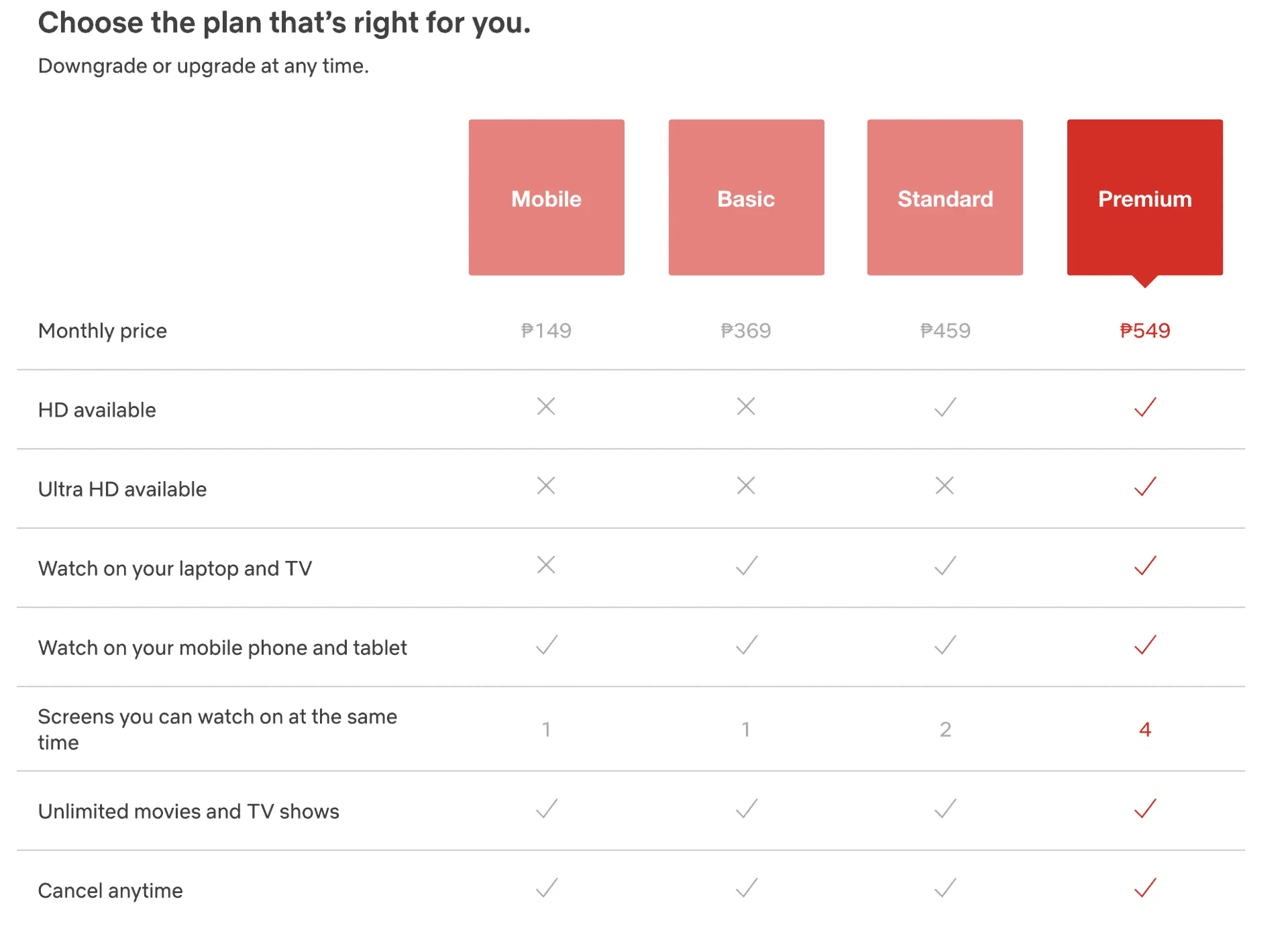The image size is (1288, 934).
Task: Select the Basic plan tile
Action: 746,197
